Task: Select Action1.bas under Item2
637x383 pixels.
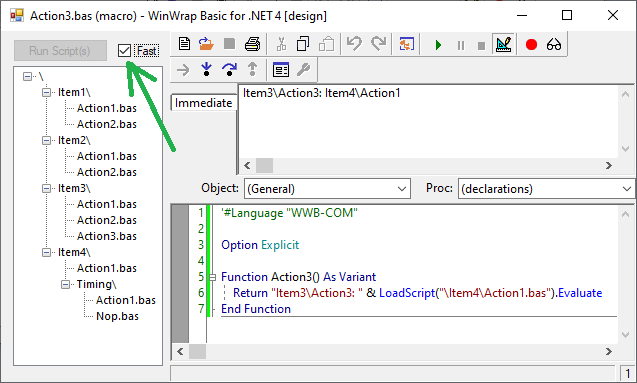Action: 106,156
